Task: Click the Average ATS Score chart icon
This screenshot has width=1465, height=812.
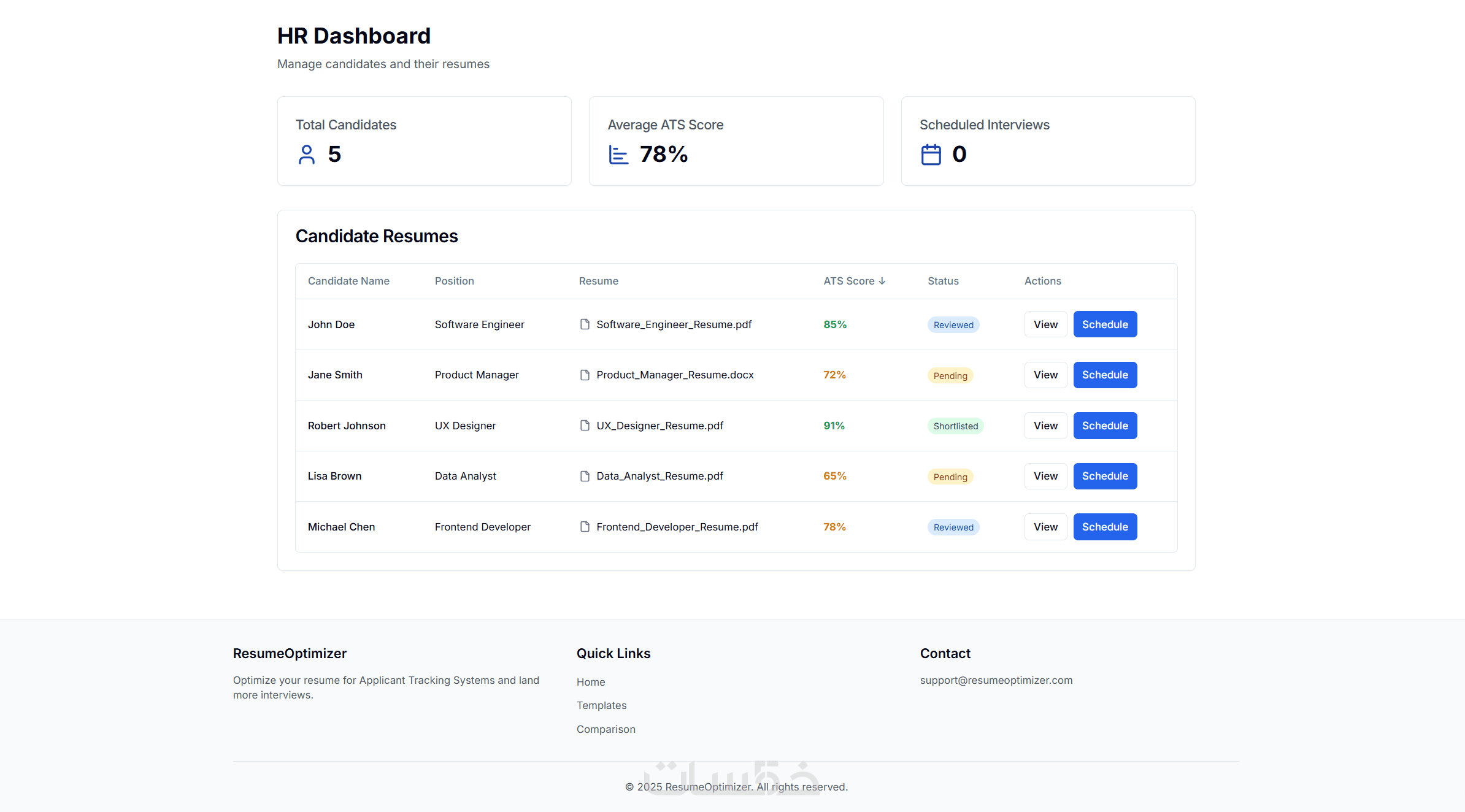Action: pyautogui.click(x=618, y=155)
